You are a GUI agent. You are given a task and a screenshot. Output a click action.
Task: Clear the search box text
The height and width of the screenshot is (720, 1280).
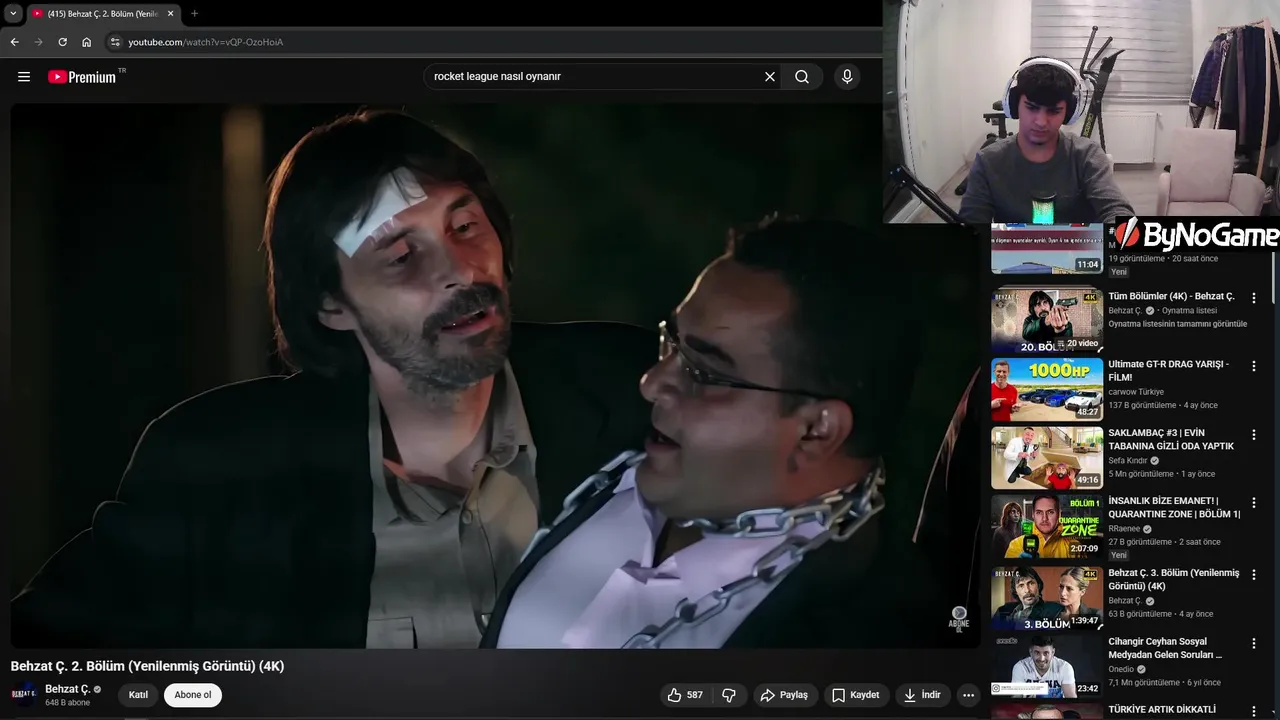tap(770, 77)
